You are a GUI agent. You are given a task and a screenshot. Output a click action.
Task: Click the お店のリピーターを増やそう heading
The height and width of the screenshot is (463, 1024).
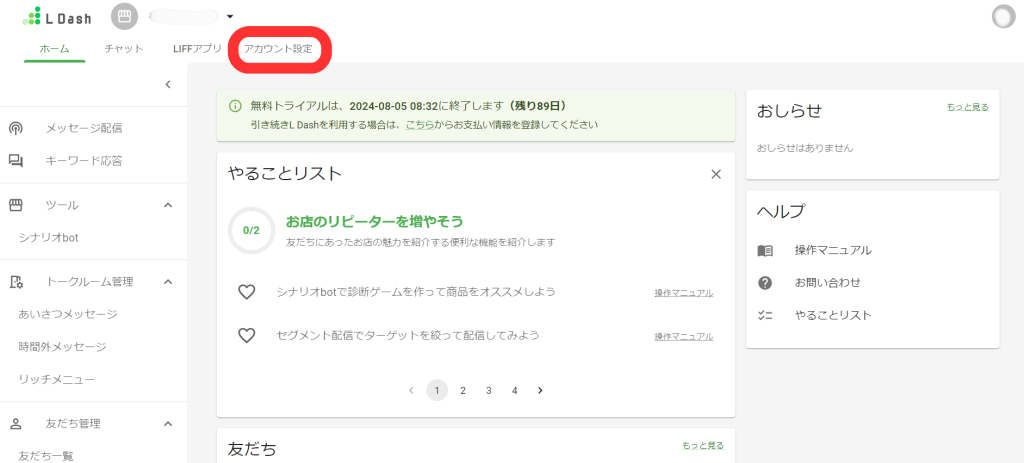[374, 221]
